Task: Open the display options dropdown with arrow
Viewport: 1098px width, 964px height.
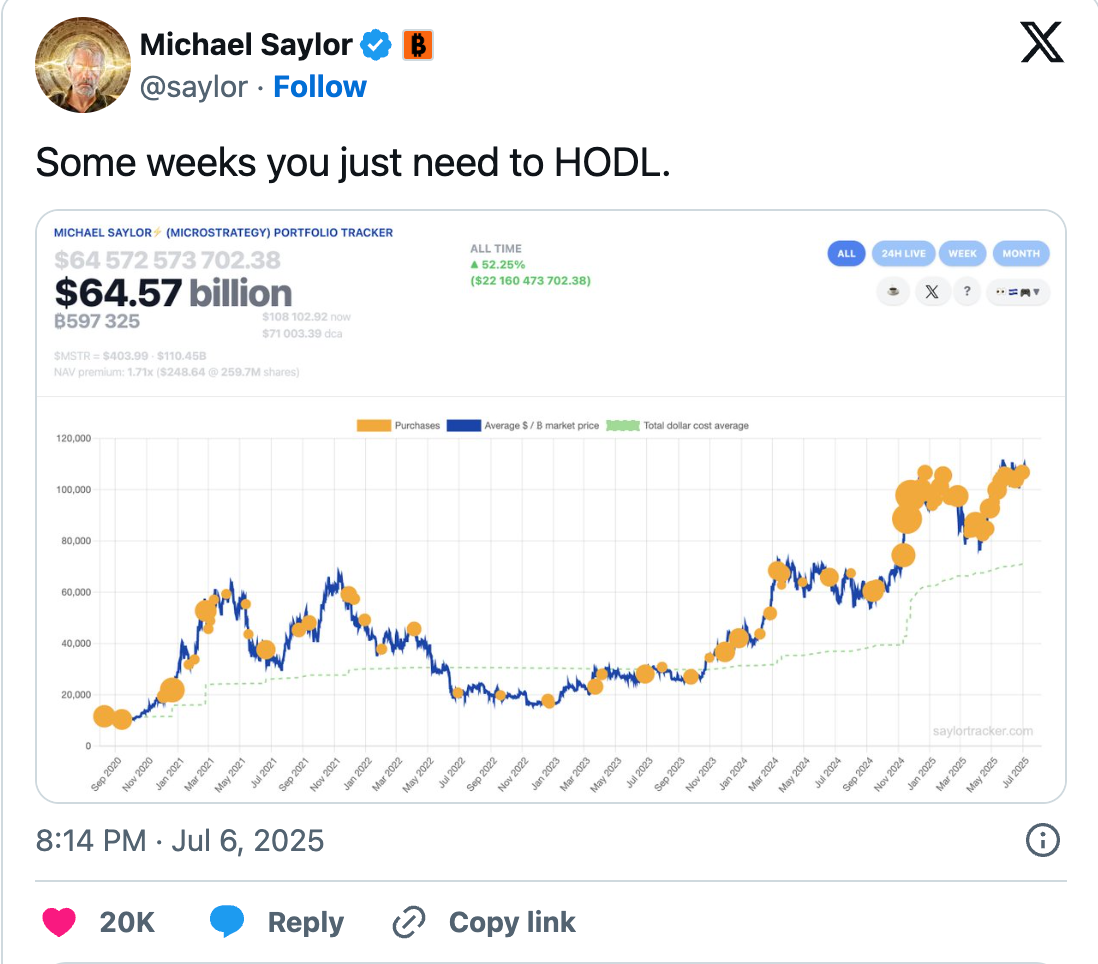Action: pyautogui.click(x=1018, y=292)
